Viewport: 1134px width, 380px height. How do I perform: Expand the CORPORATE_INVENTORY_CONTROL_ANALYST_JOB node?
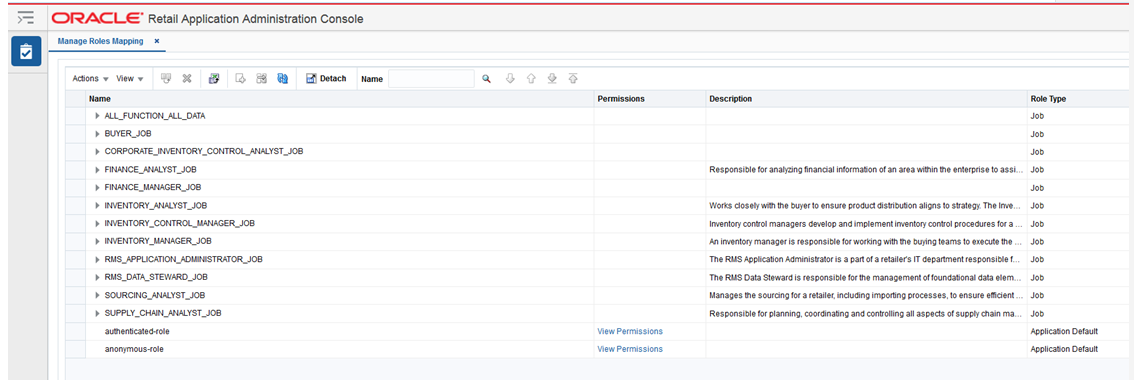(97, 151)
